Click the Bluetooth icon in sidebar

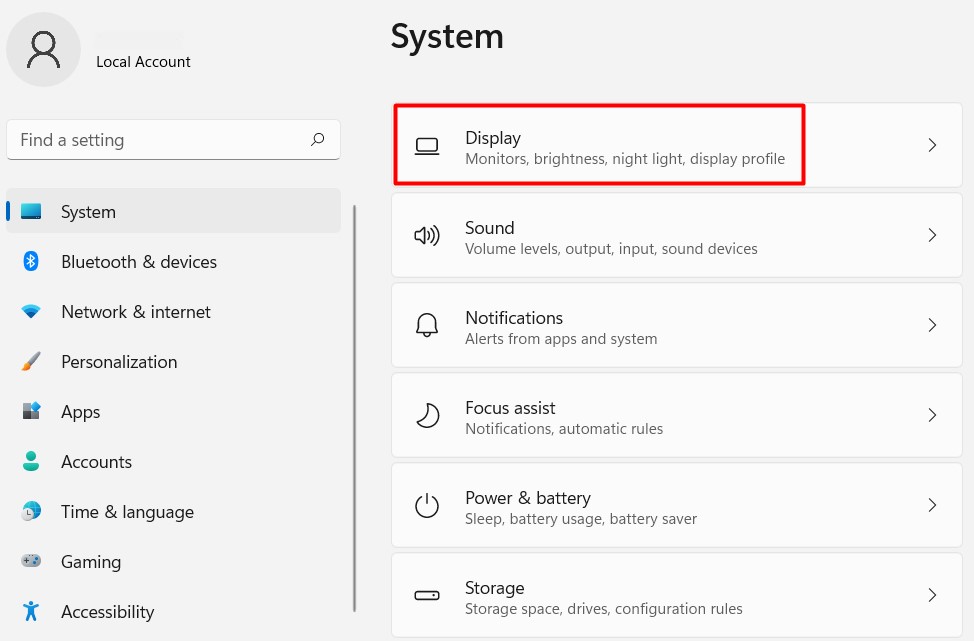(31, 262)
